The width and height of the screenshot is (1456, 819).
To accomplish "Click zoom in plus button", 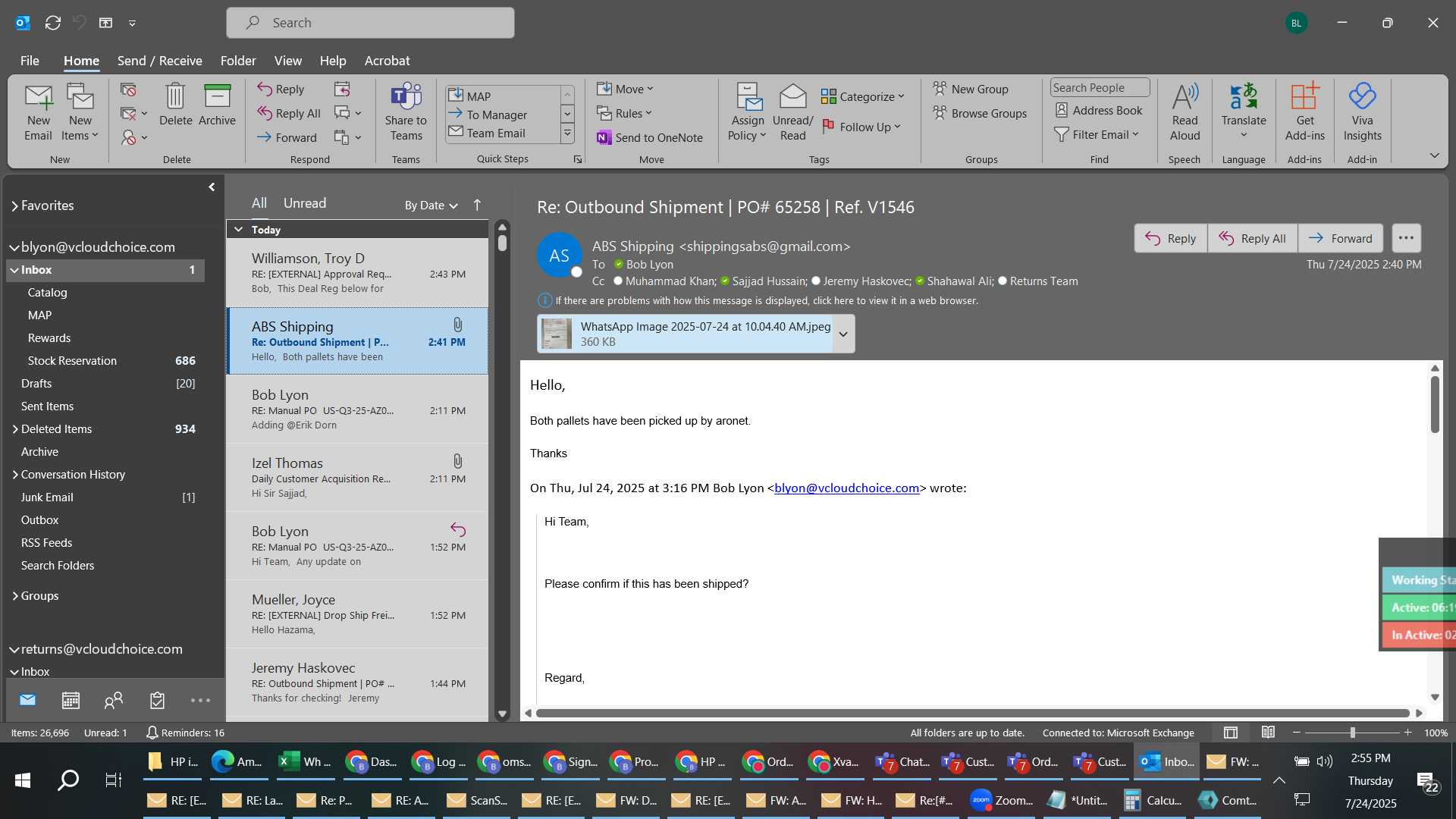I will click(1407, 733).
